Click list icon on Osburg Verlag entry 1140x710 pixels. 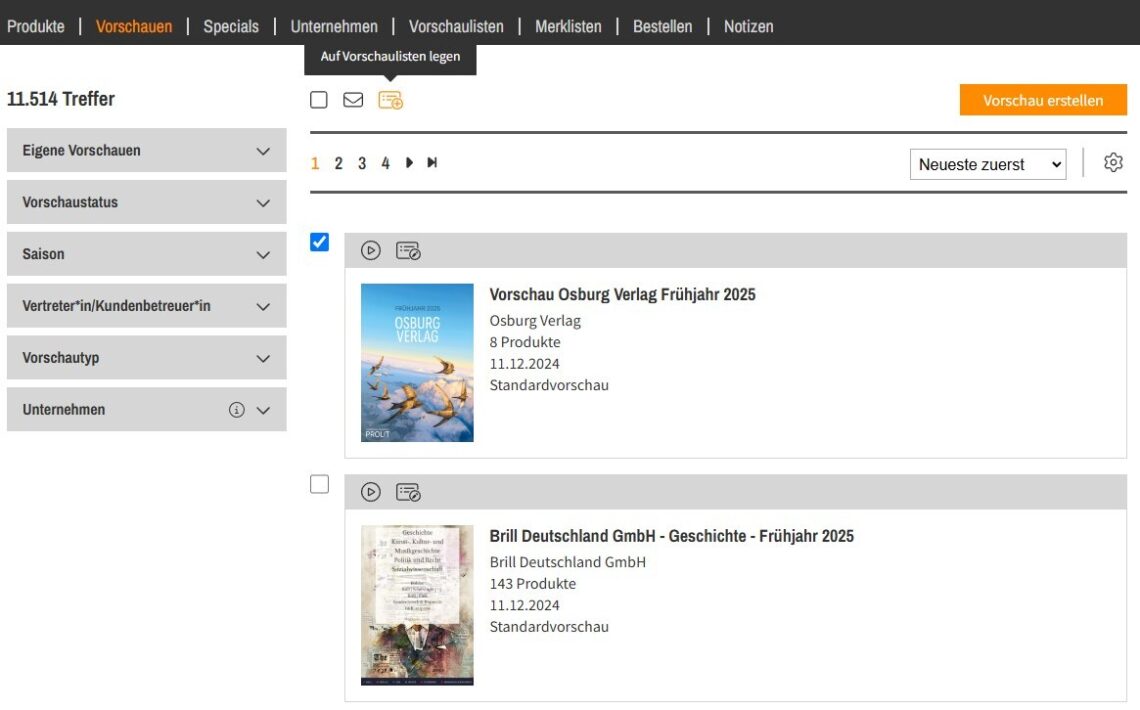click(408, 251)
